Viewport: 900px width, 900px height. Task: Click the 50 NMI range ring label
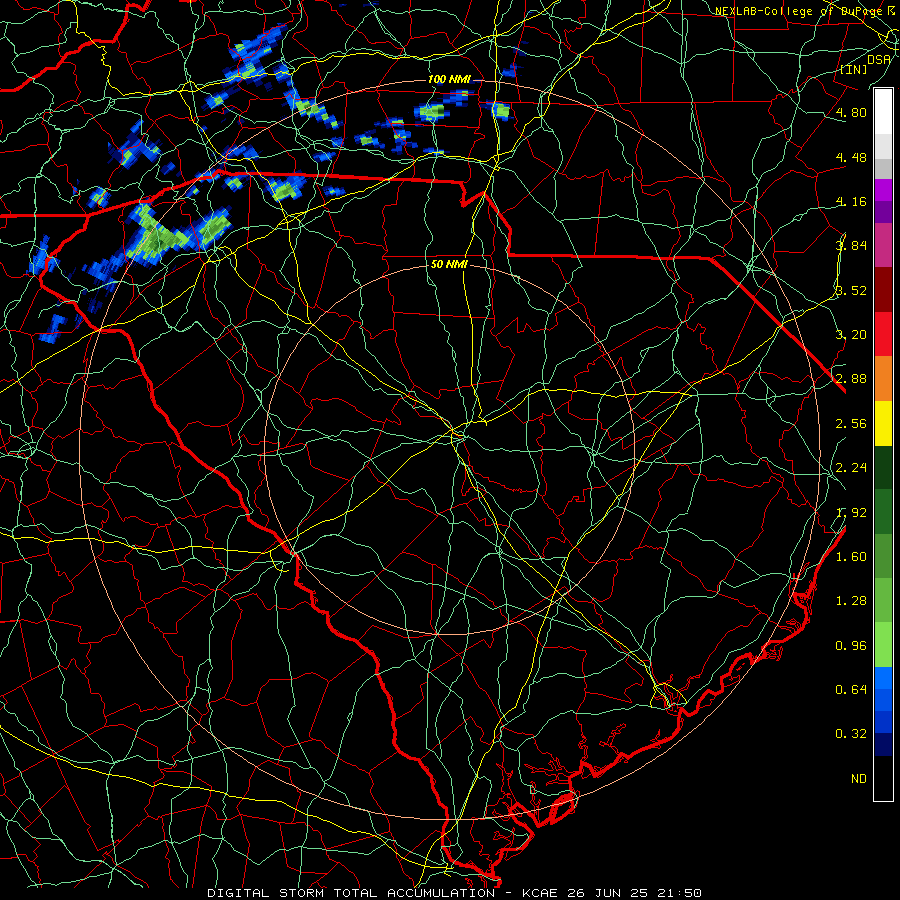click(449, 264)
